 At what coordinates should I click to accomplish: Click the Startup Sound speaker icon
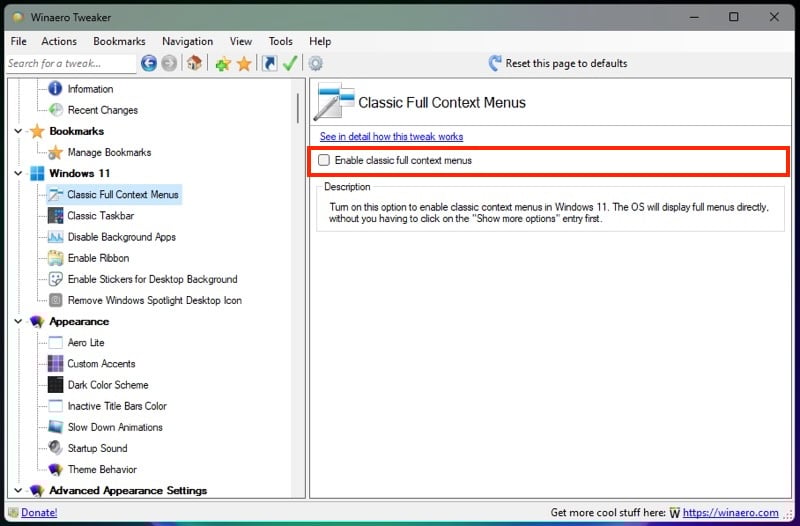click(x=55, y=448)
